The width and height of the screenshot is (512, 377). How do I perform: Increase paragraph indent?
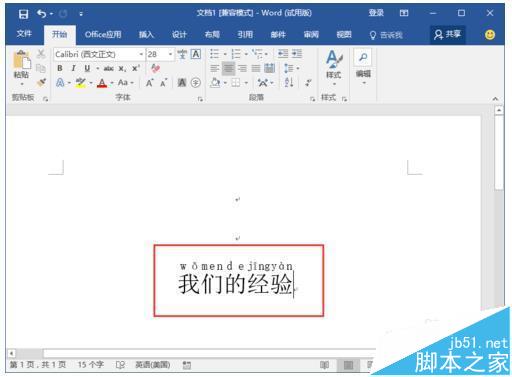point(297,54)
